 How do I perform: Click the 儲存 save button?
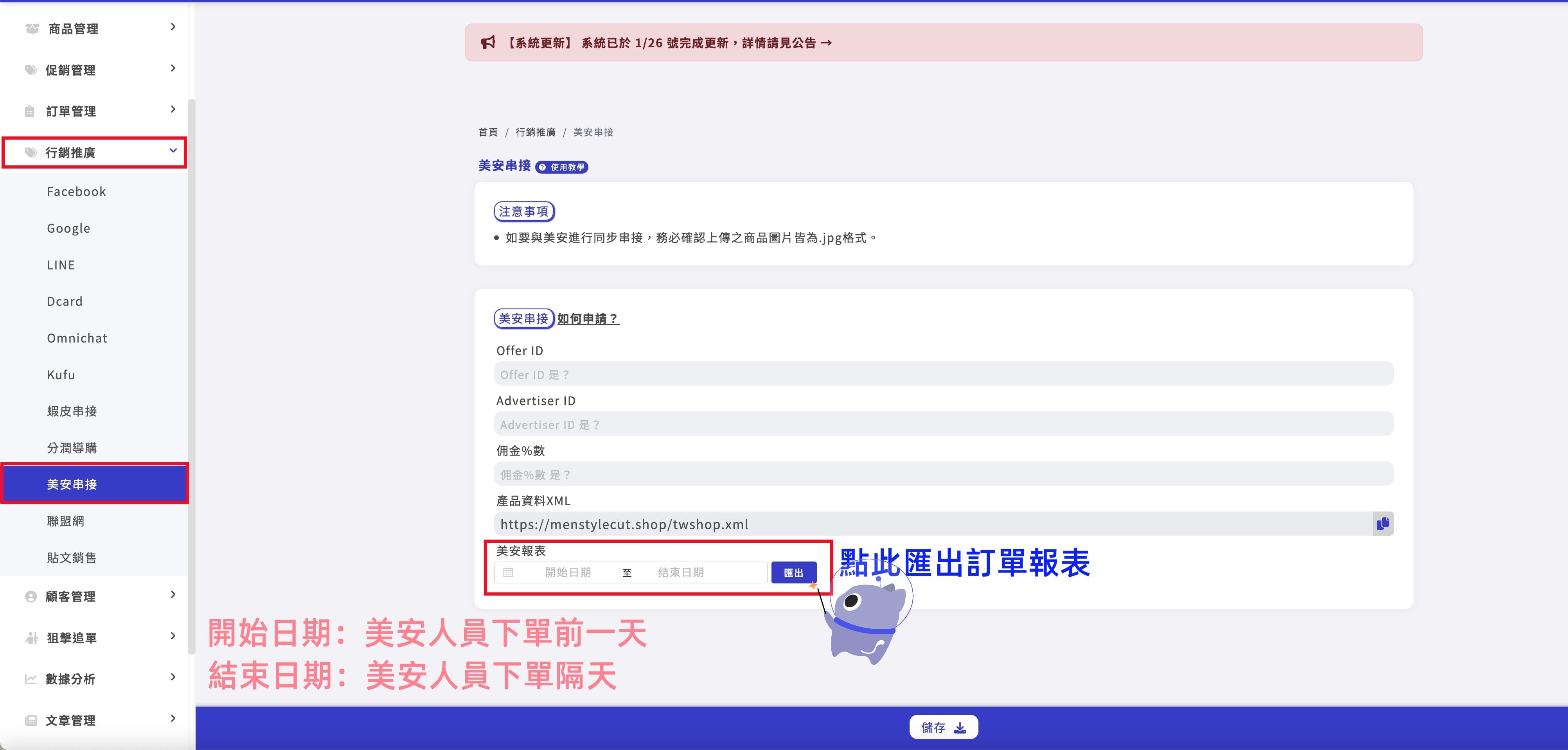[944, 727]
